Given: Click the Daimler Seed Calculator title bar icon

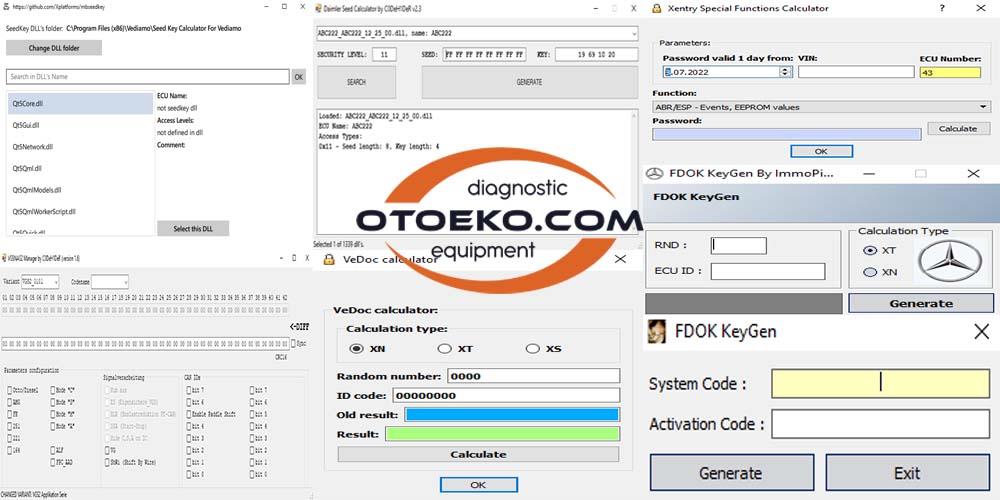Looking at the screenshot, I should [x=322, y=8].
